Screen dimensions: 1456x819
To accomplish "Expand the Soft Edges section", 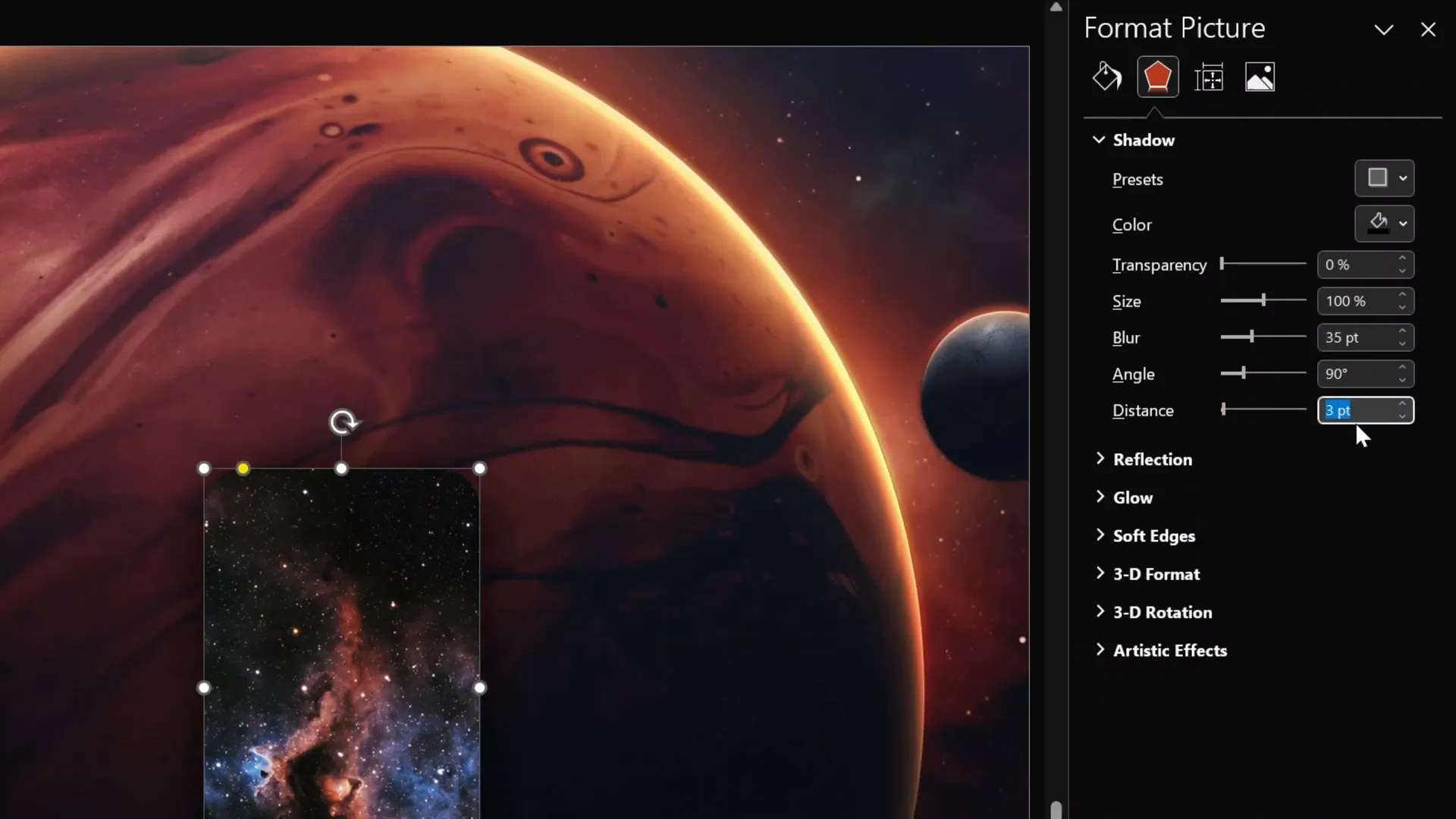I will (x=1145, y=535).
